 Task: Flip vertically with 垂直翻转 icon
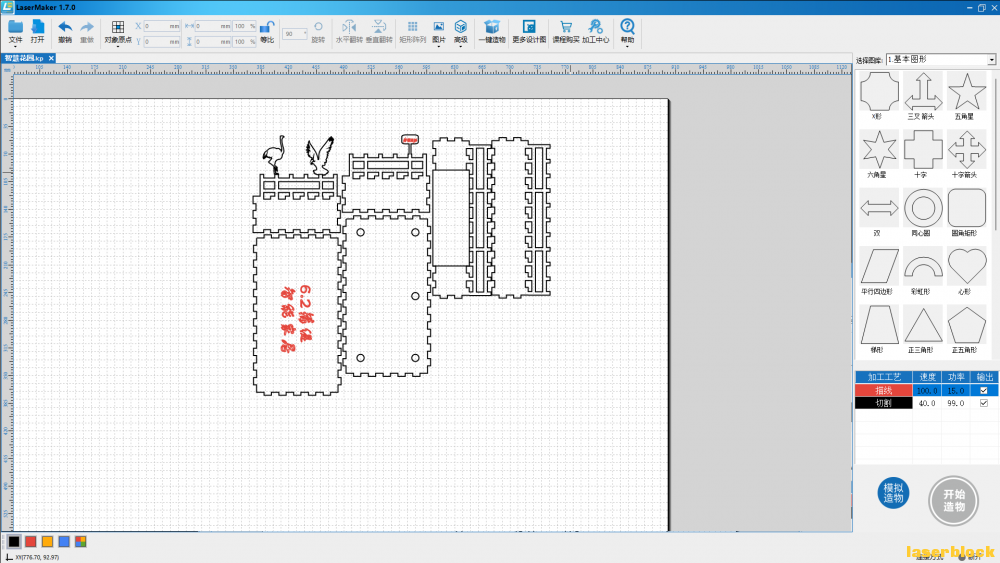pyautogui.click(x=379, y=27)
